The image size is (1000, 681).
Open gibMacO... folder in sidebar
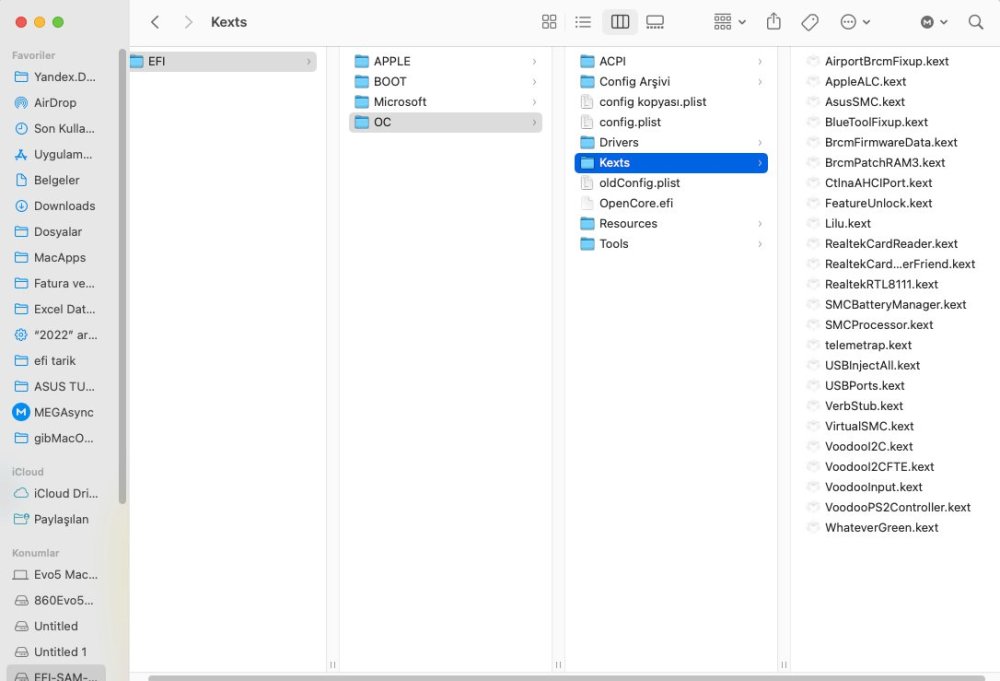55,438
